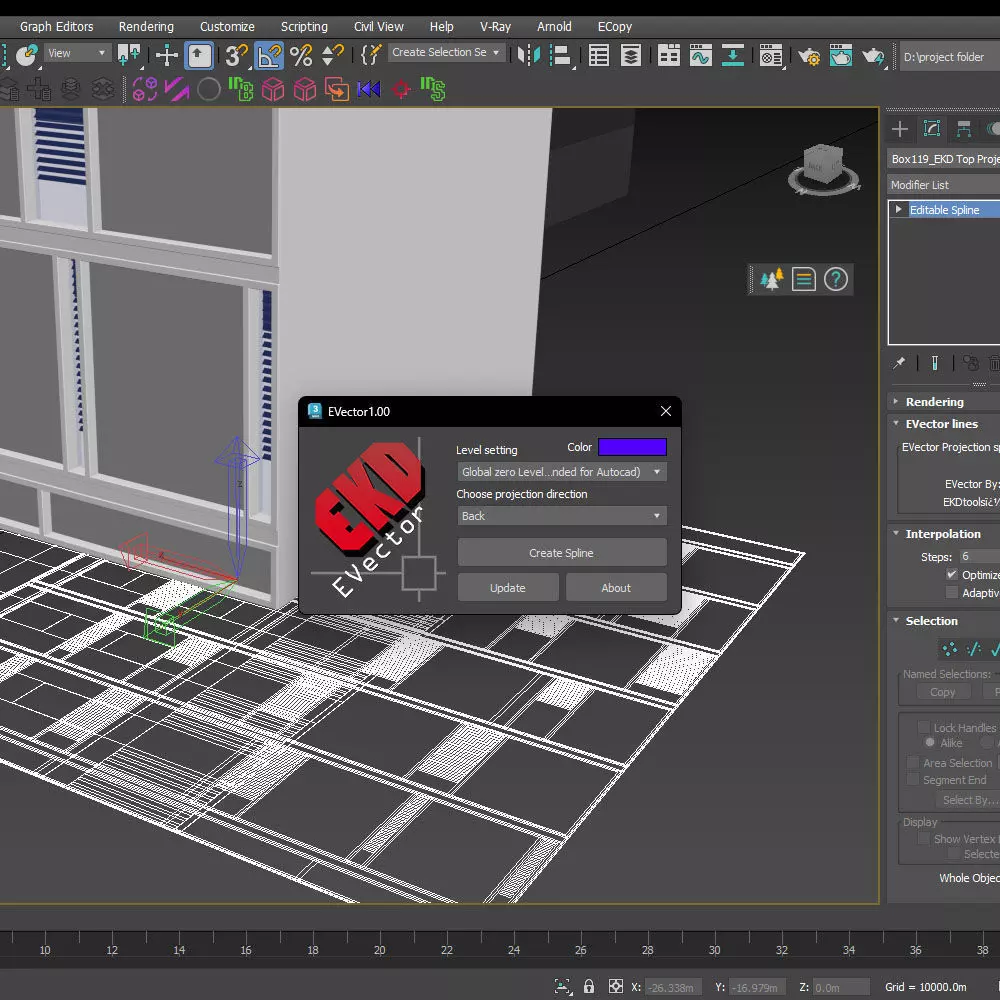Click the Mirror tool icon
Image resolution: width=1000 pixels, height=1000 pixels.
(x=529, y=55)
